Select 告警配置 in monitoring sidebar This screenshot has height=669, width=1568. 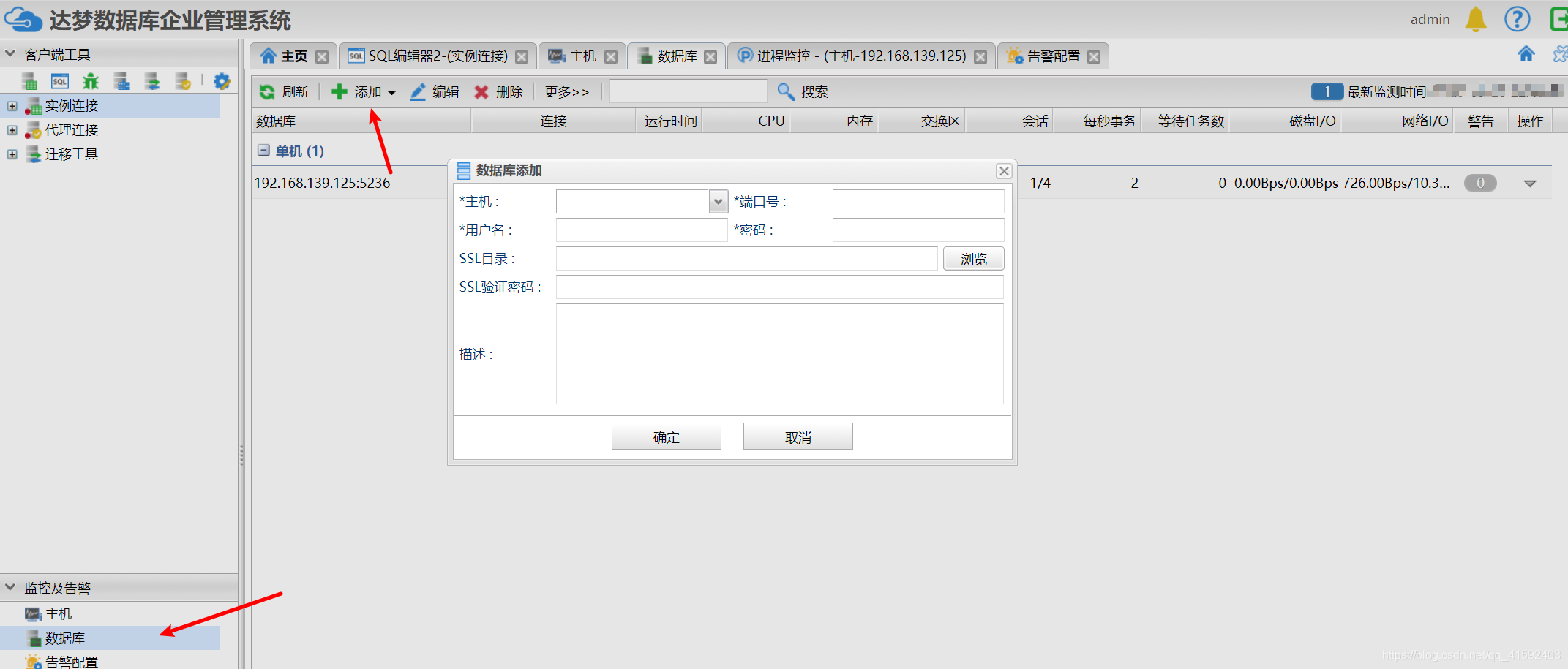tap(71, 662)
